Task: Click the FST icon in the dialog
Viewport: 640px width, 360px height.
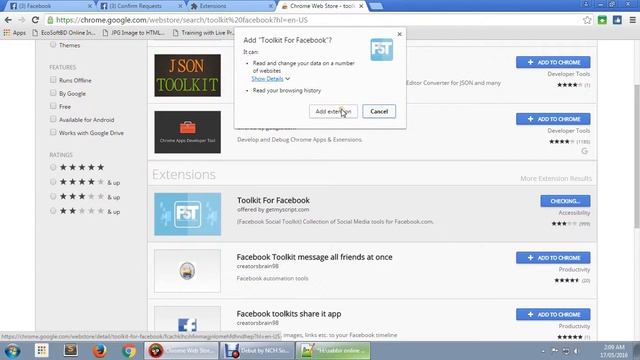Action: (382, 49)
